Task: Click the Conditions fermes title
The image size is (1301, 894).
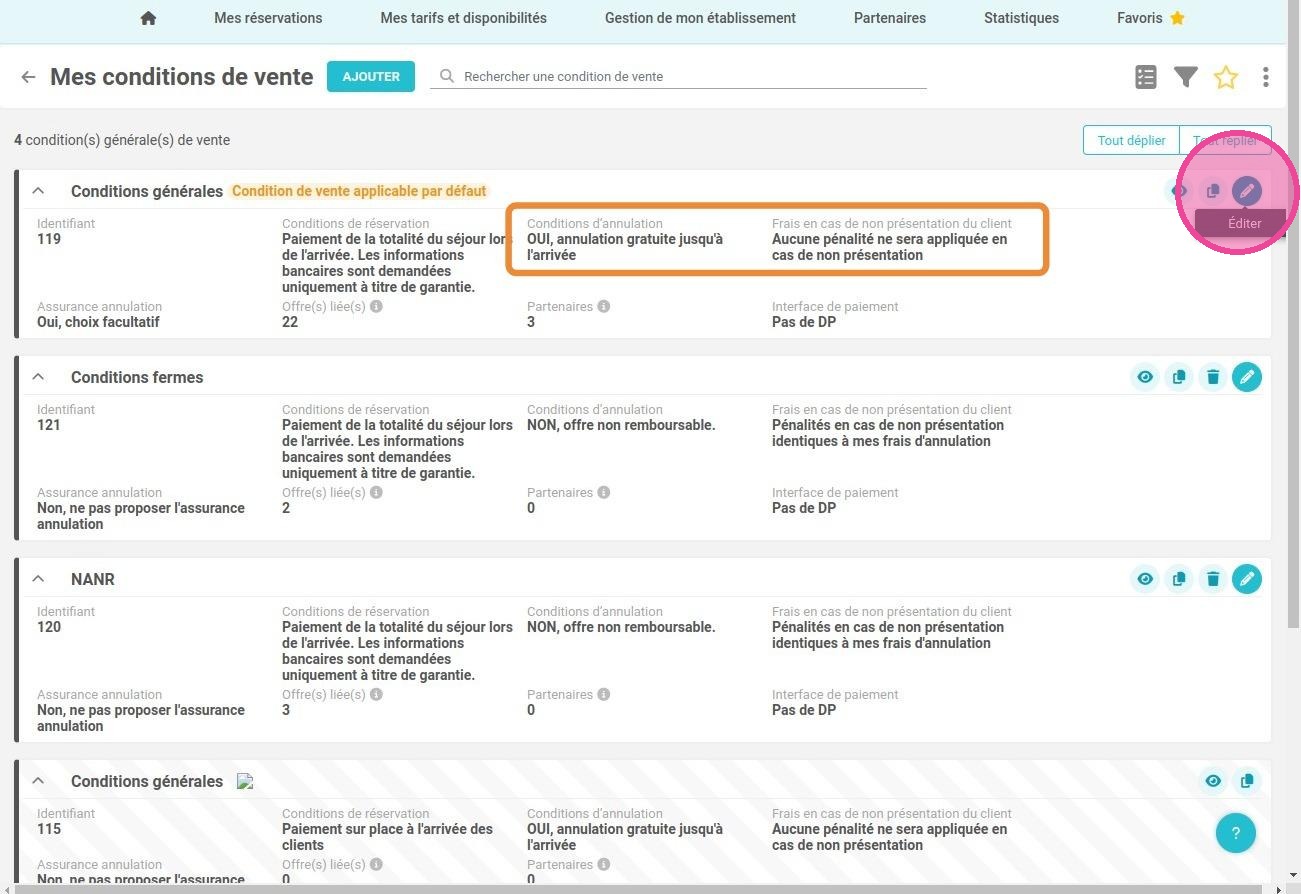Action: click(x=137, y=377)
